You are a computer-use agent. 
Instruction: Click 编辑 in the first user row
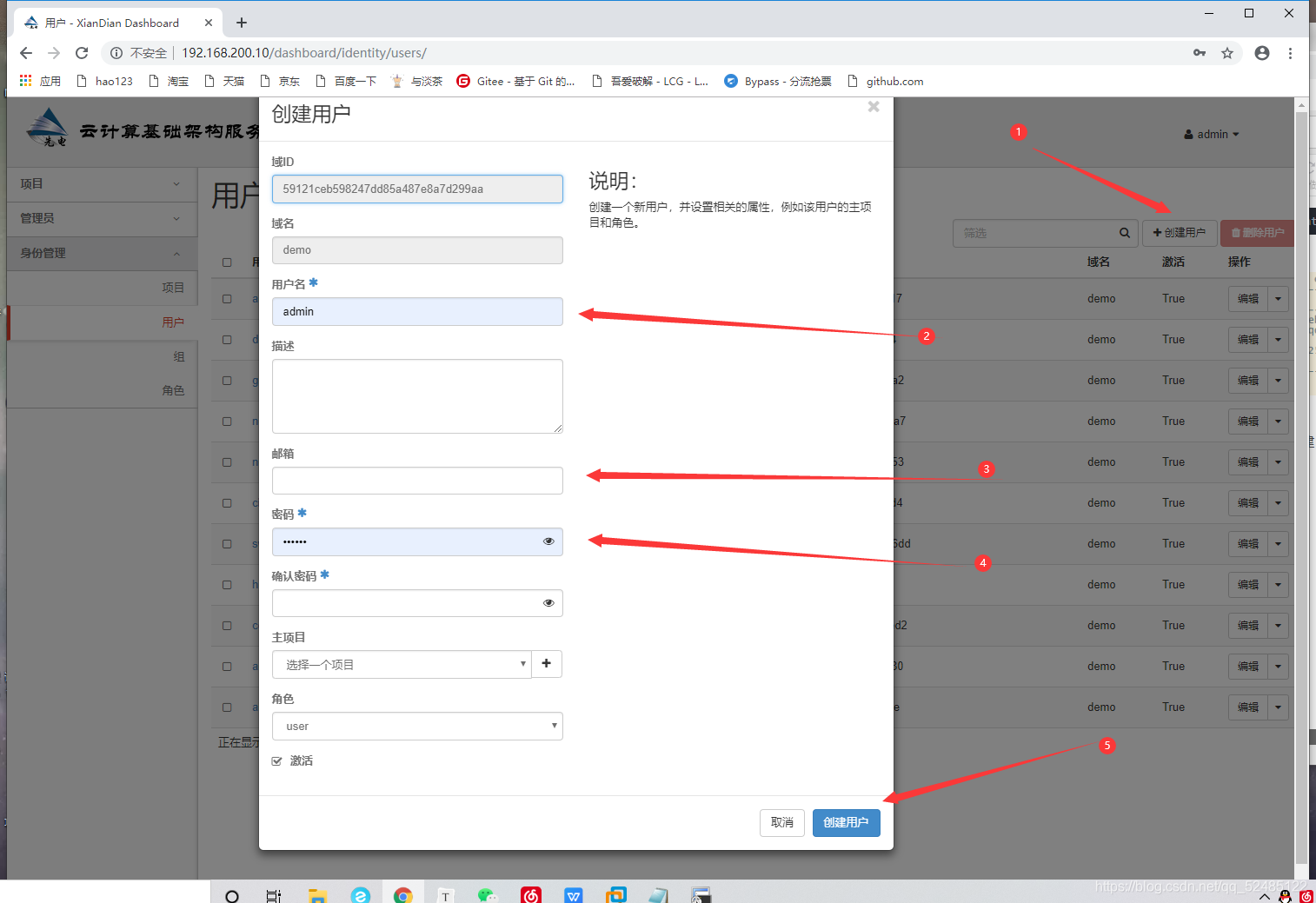point(1248,299)
